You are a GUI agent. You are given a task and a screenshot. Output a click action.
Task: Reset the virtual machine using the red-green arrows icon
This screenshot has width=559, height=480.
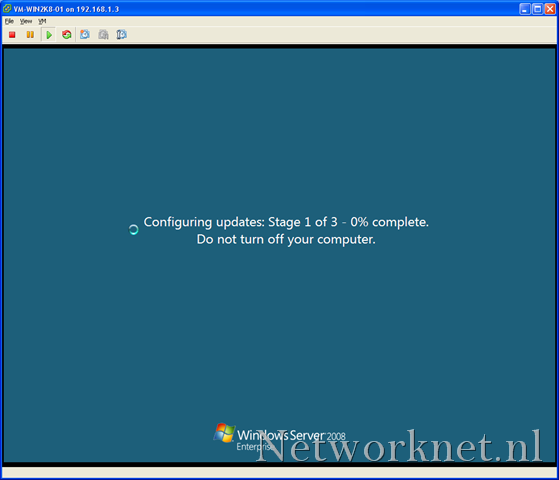pyautogui.click(x=67, y=35)
